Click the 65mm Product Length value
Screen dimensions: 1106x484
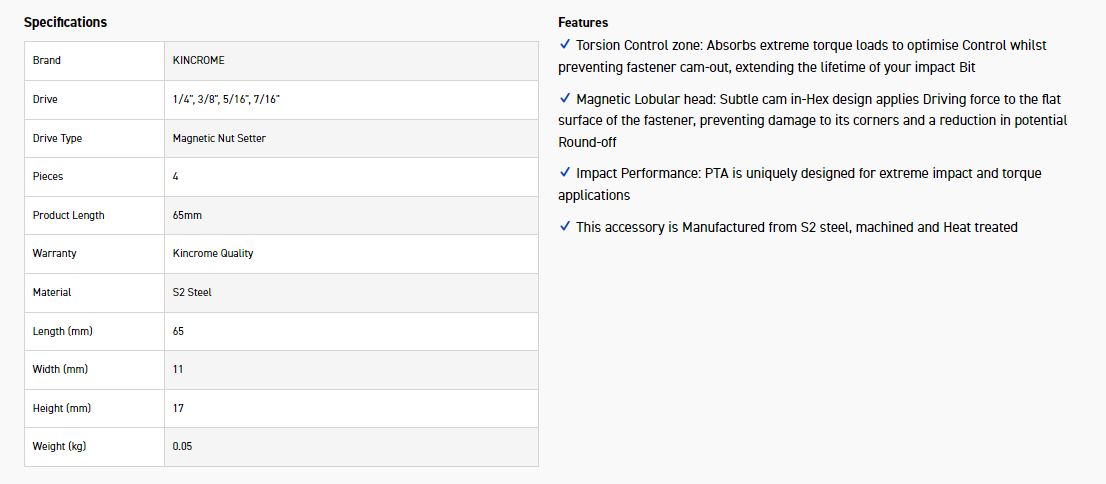coord(187,215)
